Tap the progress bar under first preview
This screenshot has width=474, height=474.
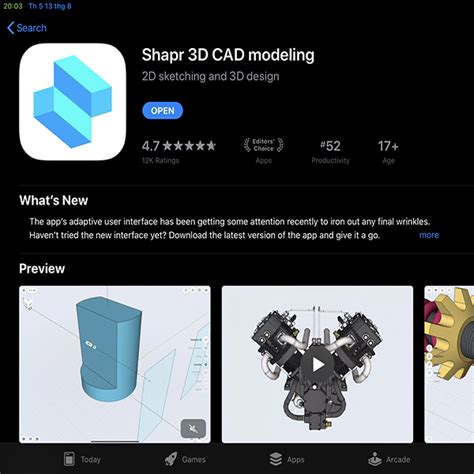click(115, 442)
